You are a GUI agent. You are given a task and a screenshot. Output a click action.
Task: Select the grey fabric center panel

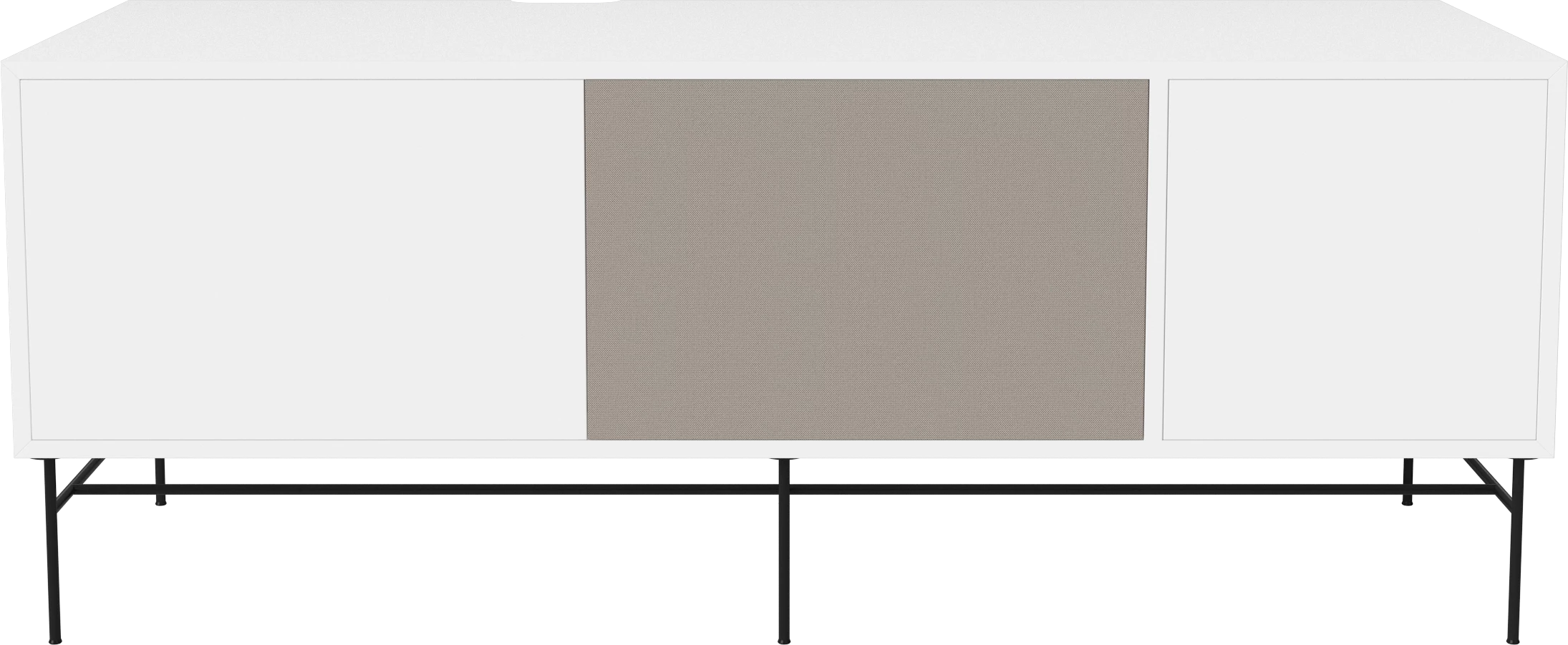pyautogui.click(x=866, y=258)
